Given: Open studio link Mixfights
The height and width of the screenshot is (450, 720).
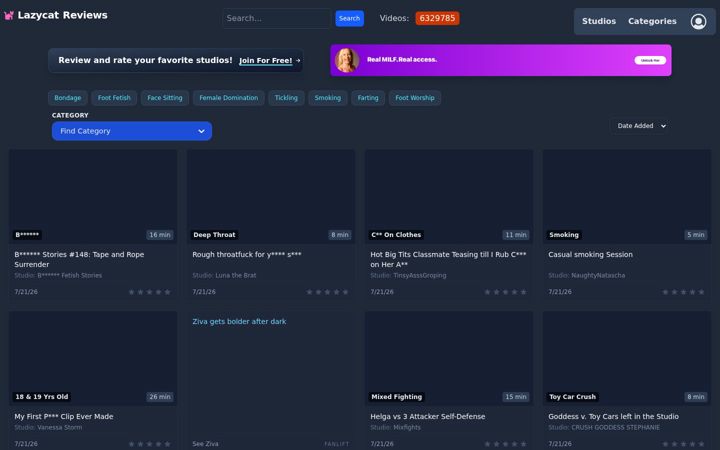Looking at the screenshot, I should (407, 428).
